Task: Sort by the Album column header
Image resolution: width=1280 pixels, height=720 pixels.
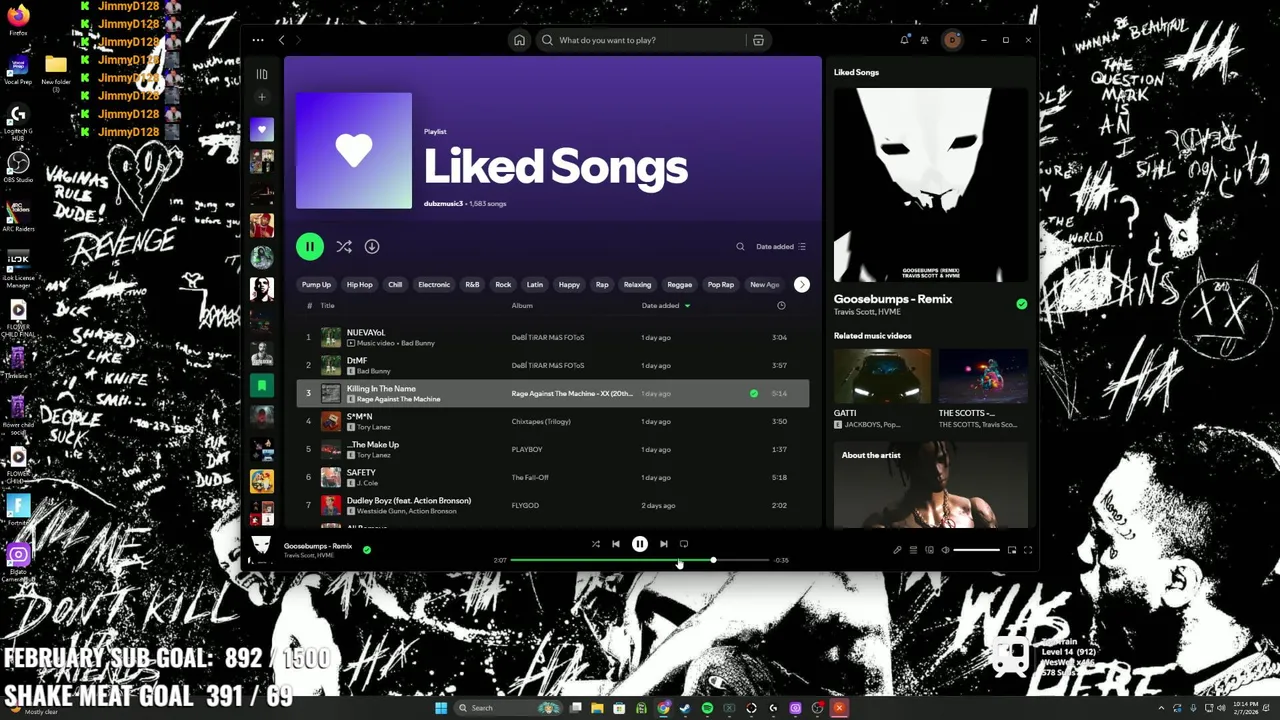Action: (522, 306)
